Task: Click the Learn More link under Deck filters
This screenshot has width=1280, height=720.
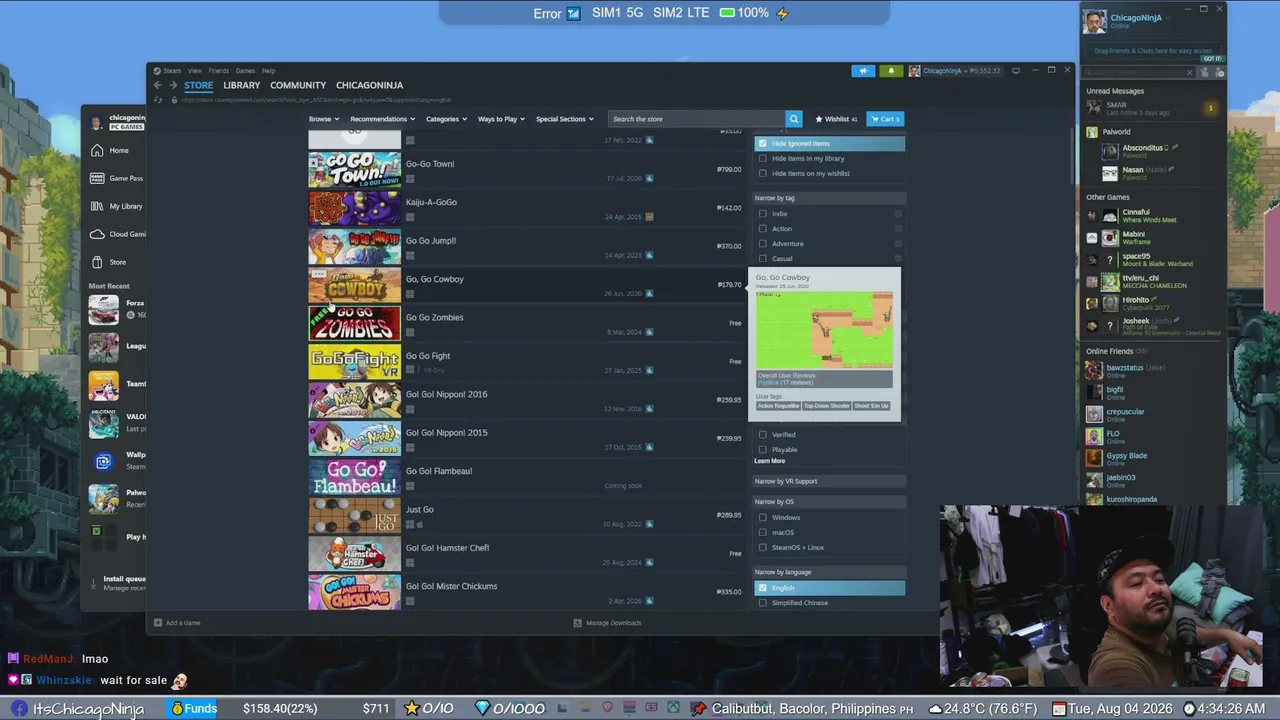Action: pyautogui.click(x=769, y=461)
